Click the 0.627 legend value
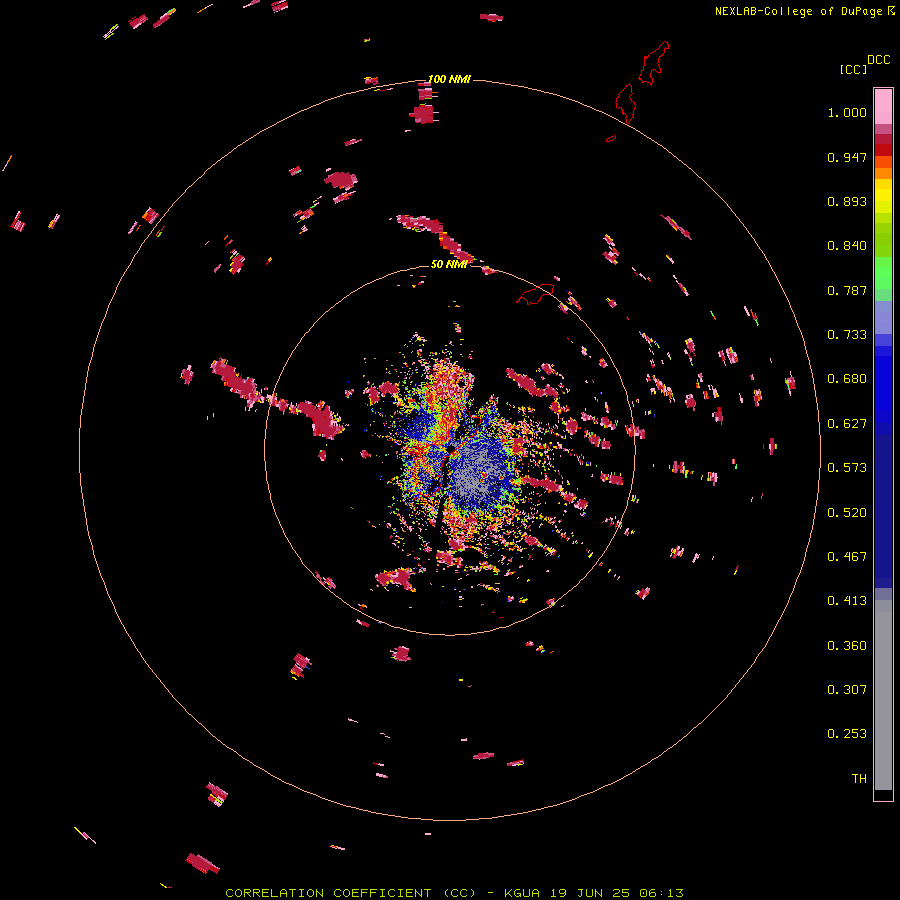The width and height of the screenshot is (900, 900). [847, 424]
